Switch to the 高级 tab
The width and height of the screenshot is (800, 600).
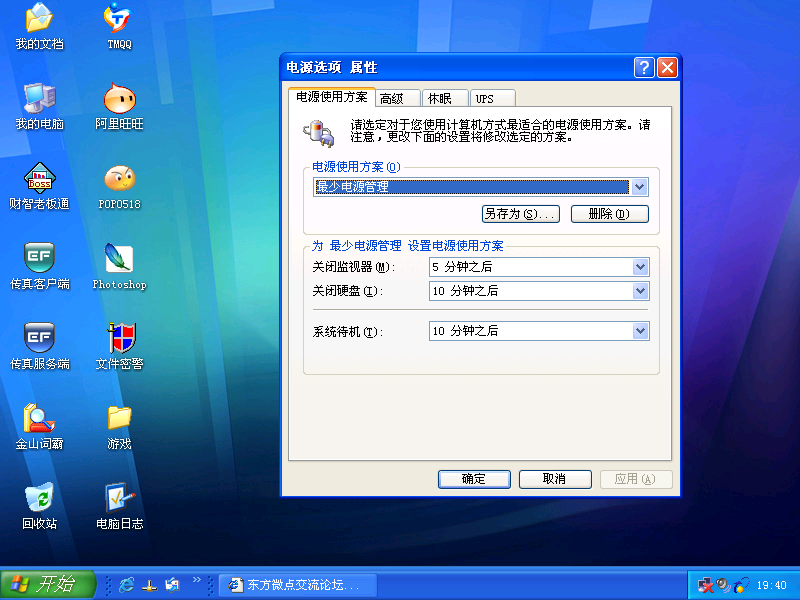[392, 98]
